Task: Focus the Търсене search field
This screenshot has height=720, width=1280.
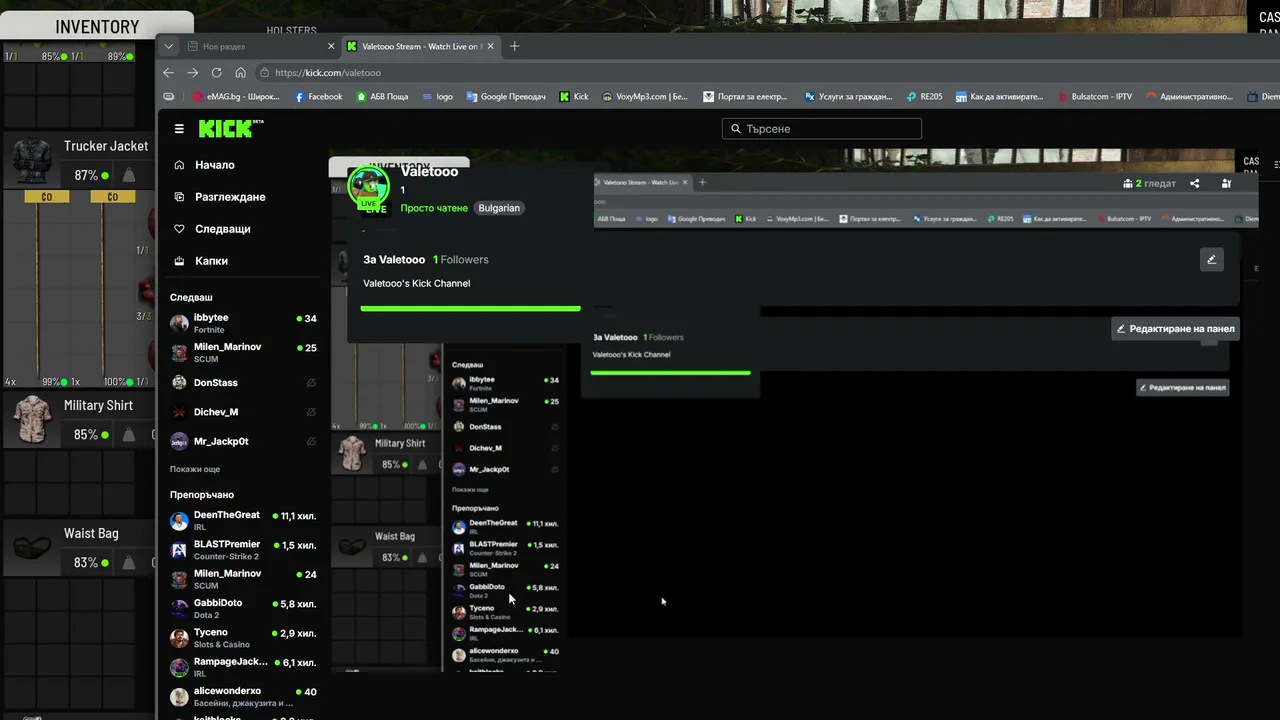Action: 821,129
